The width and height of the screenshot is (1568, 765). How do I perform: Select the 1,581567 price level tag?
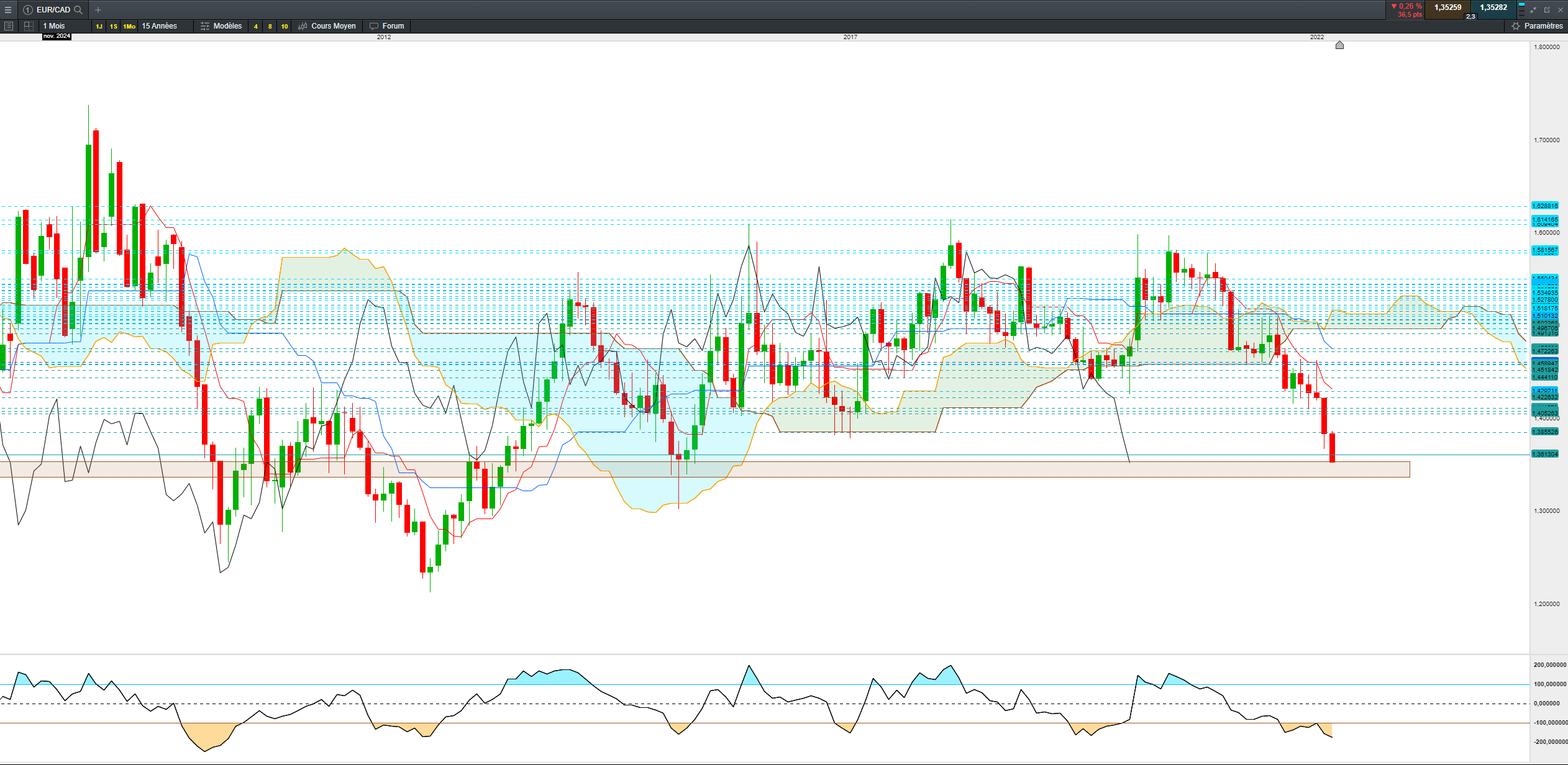point(1545,251)
